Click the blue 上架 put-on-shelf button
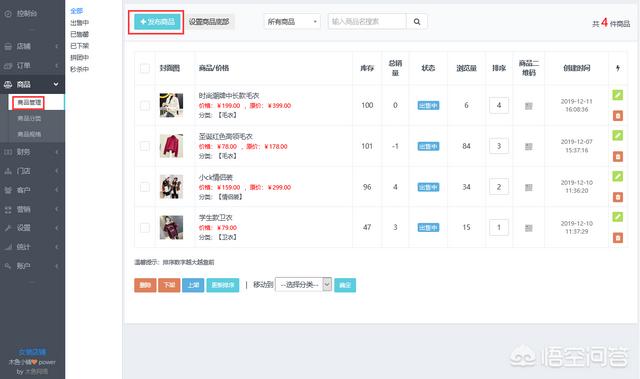Viewport: 640px width, 379px height. [193, 285]
